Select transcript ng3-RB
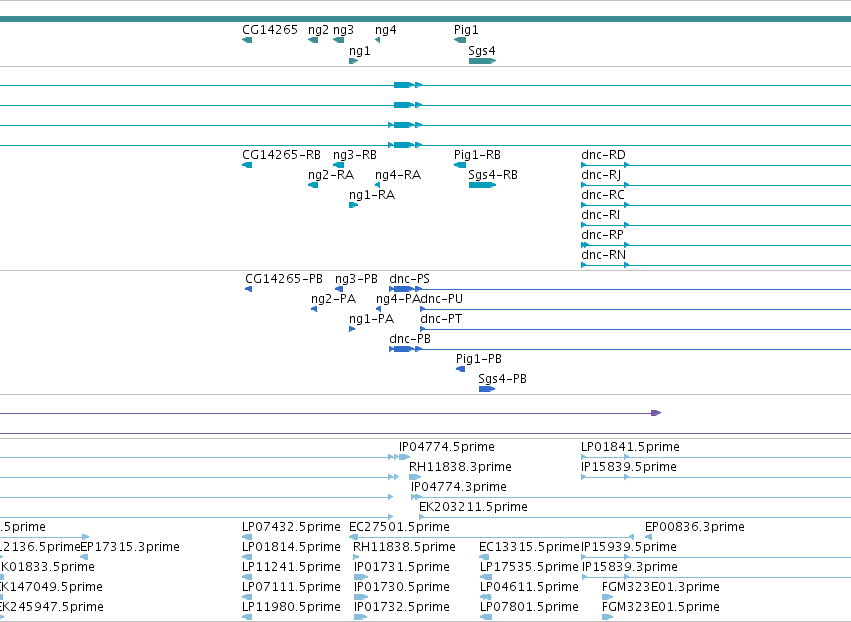The width and height of the screenshot is (851, 622). (x=355, y=155)
